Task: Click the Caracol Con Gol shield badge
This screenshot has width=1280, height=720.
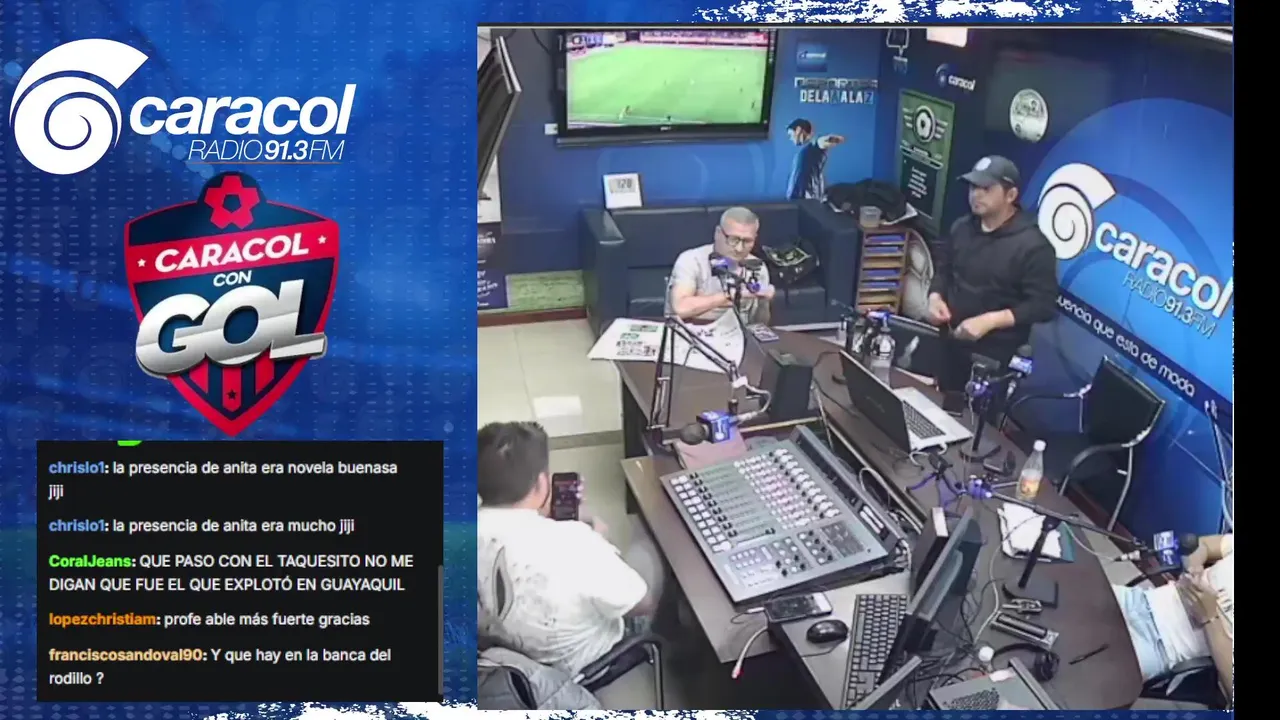Action: pyautogui.click(x=232, y=303)
